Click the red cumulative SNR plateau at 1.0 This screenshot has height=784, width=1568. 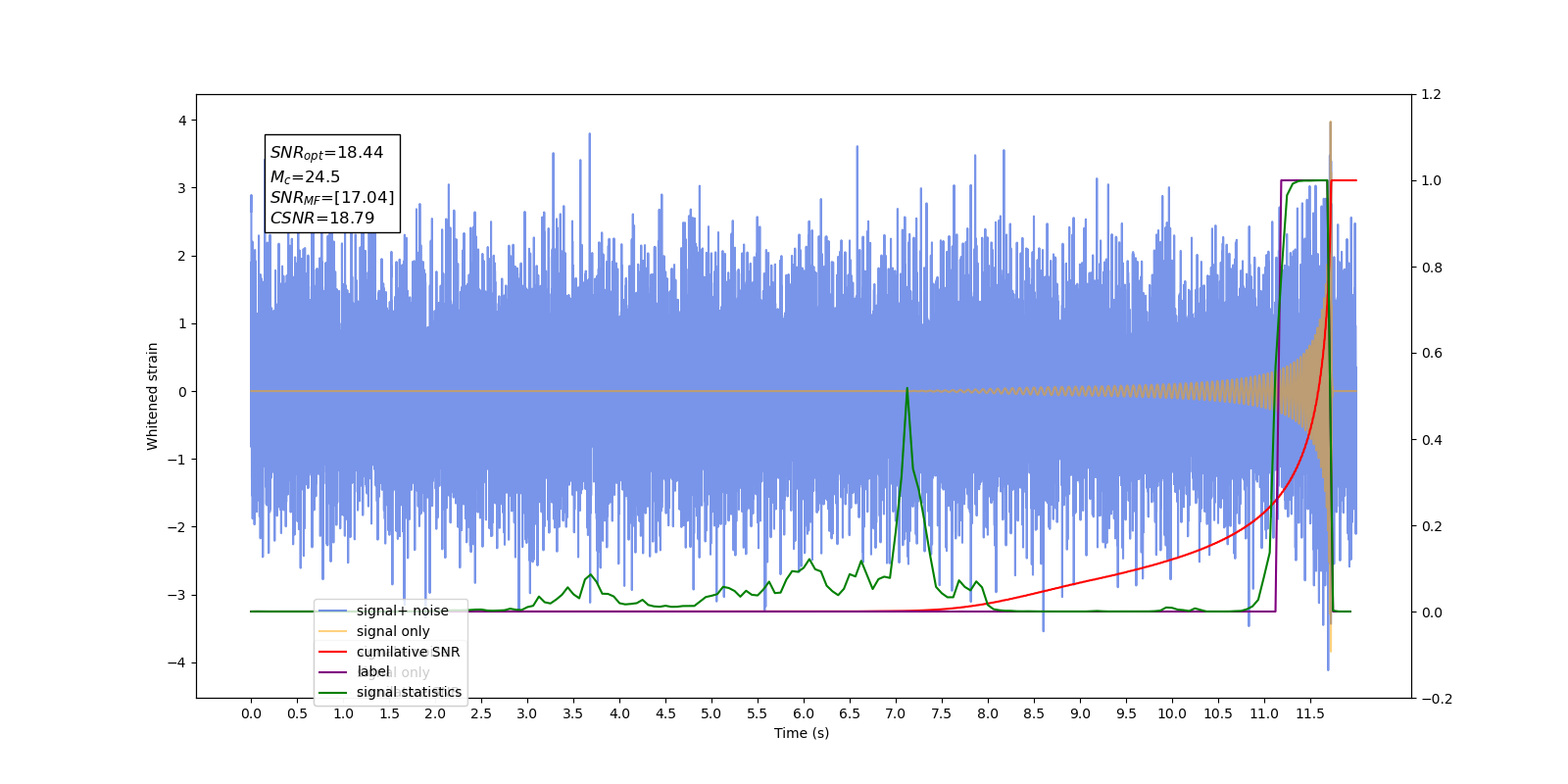pos(1344,180)
